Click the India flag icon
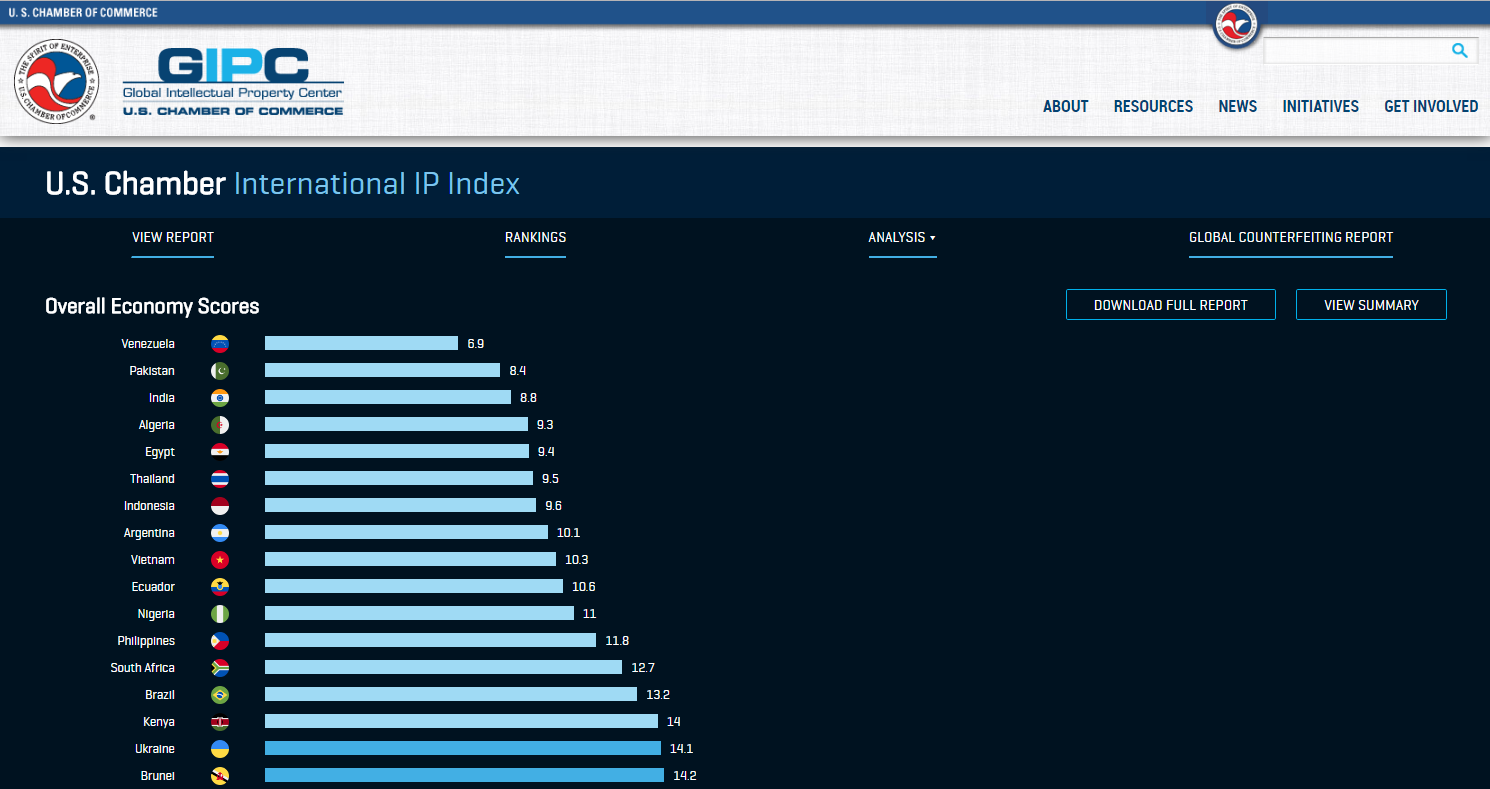 point(220,398)
